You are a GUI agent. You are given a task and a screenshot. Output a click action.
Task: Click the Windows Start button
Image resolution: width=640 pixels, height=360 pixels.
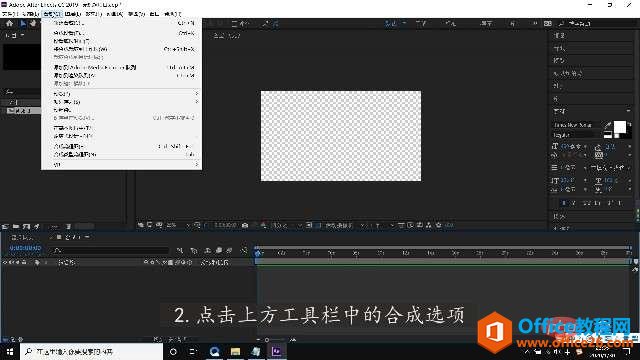click(9, 351)
